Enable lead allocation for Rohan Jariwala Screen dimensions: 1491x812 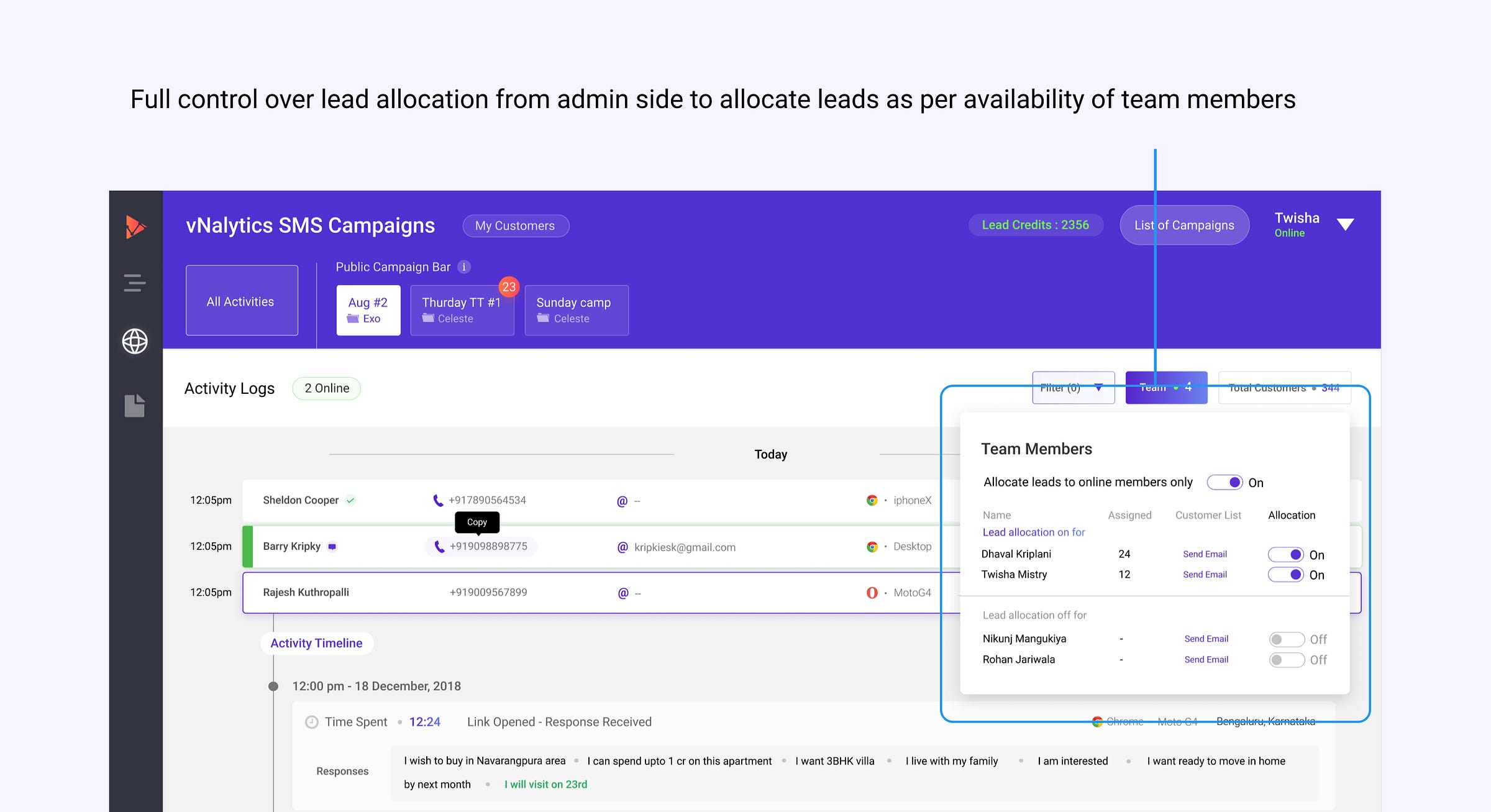tap(1286, 660)
